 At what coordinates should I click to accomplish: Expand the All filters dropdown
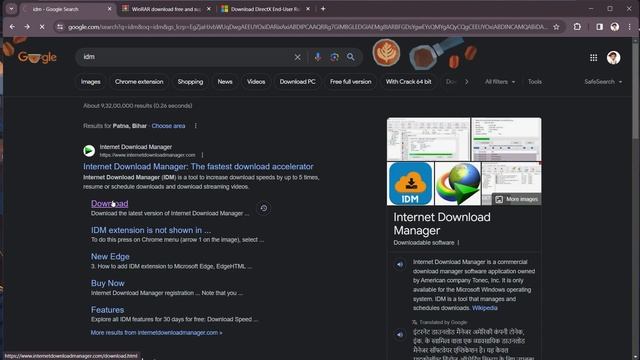pos(500,82)
